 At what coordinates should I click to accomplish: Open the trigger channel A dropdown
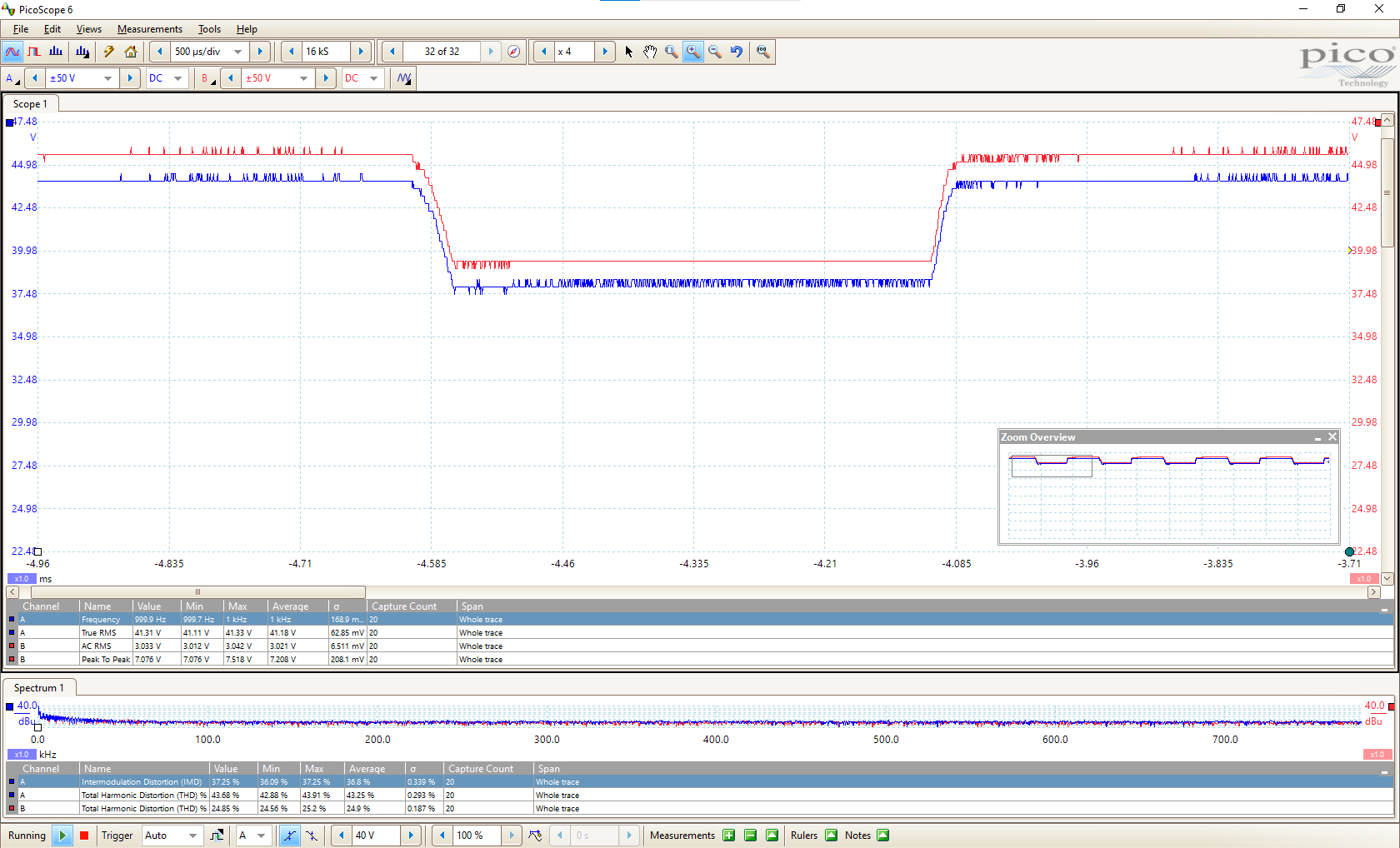click(x=261, y=836)
